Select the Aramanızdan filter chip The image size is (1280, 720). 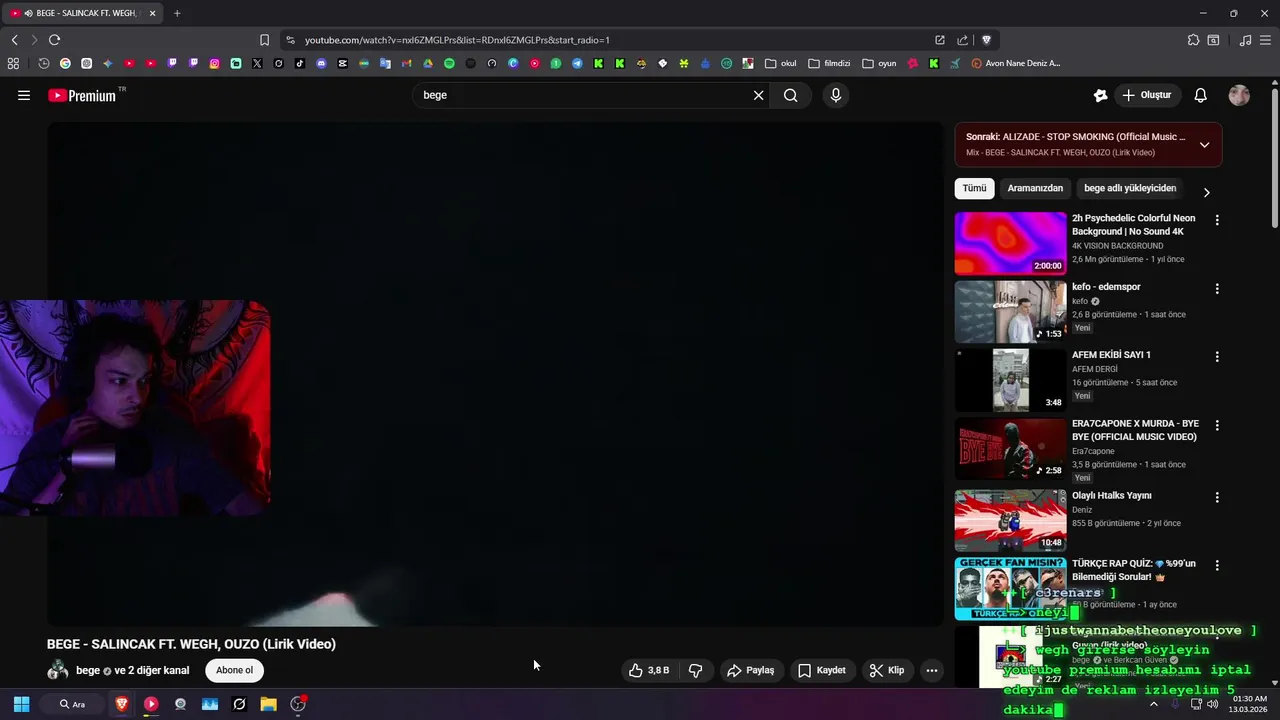1035,188
